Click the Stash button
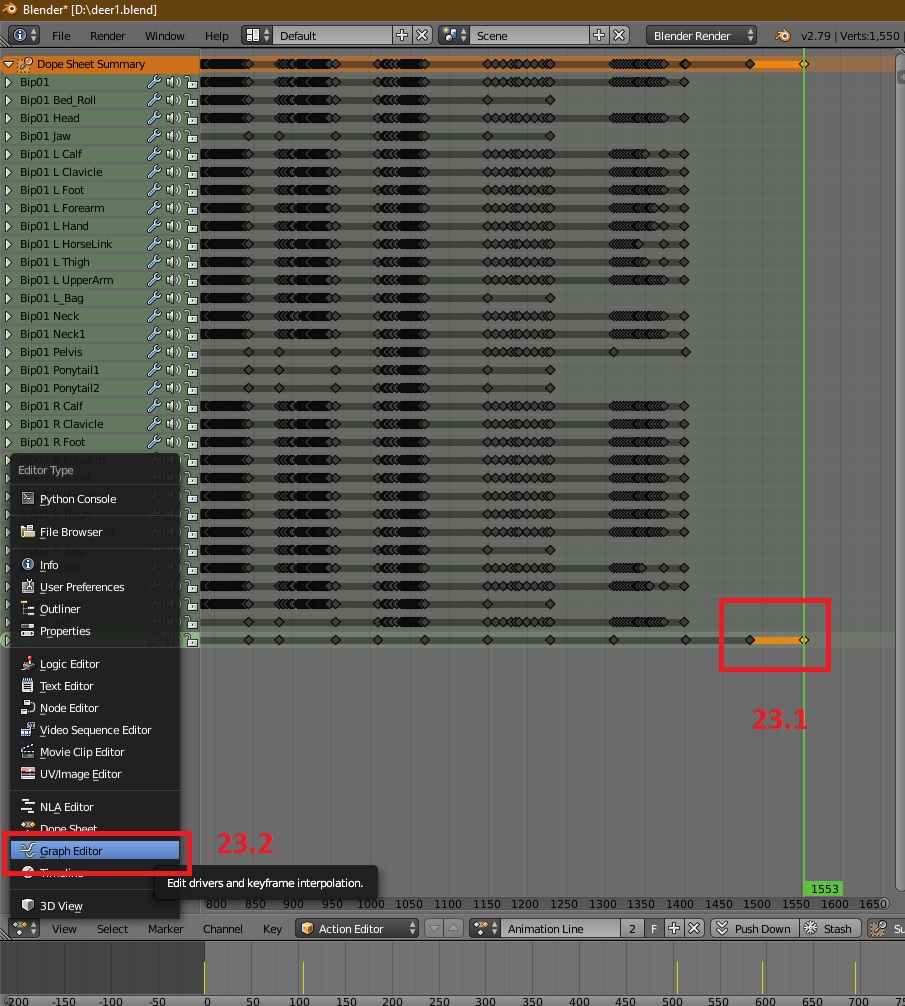 (x=829, y=928)
